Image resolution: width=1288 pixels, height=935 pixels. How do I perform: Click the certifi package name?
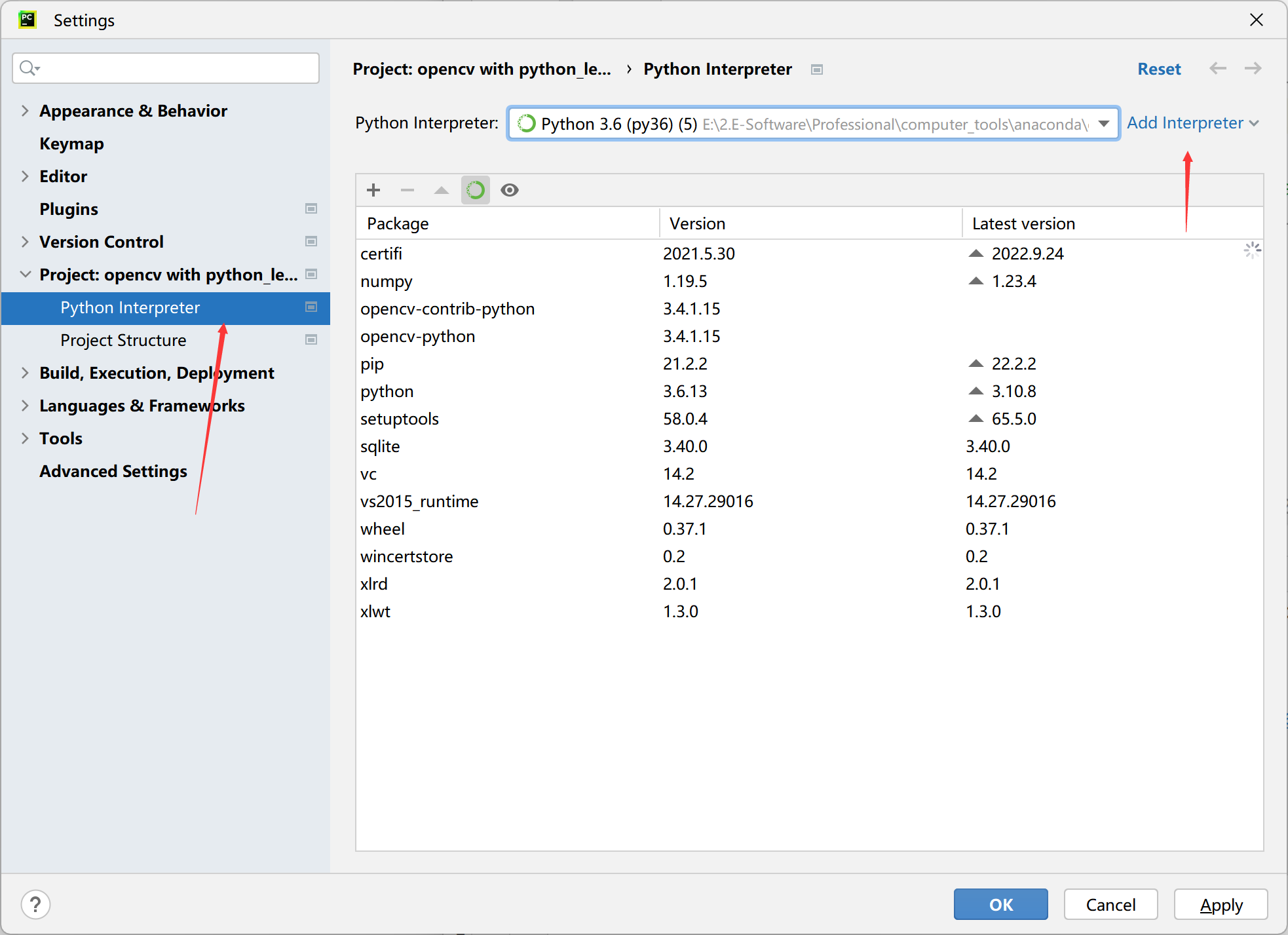pyautogui.click(x=381, y=254)
